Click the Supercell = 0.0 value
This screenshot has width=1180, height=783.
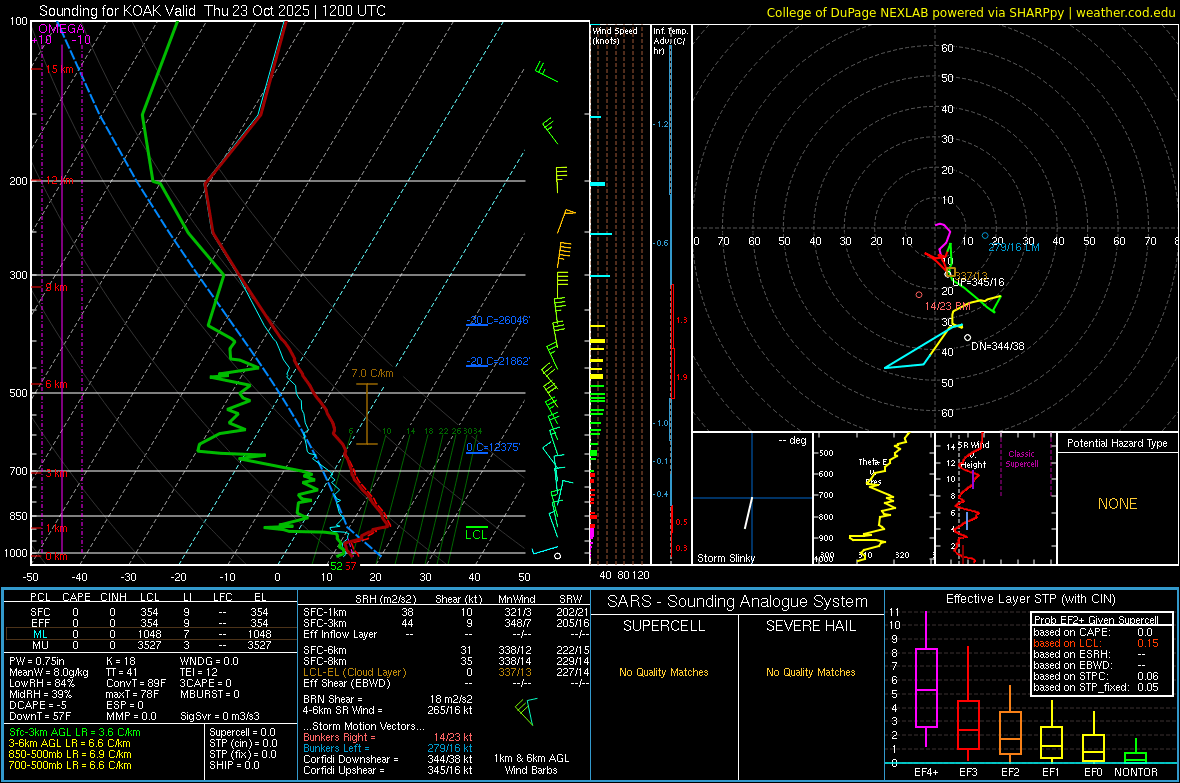point(242,732)
